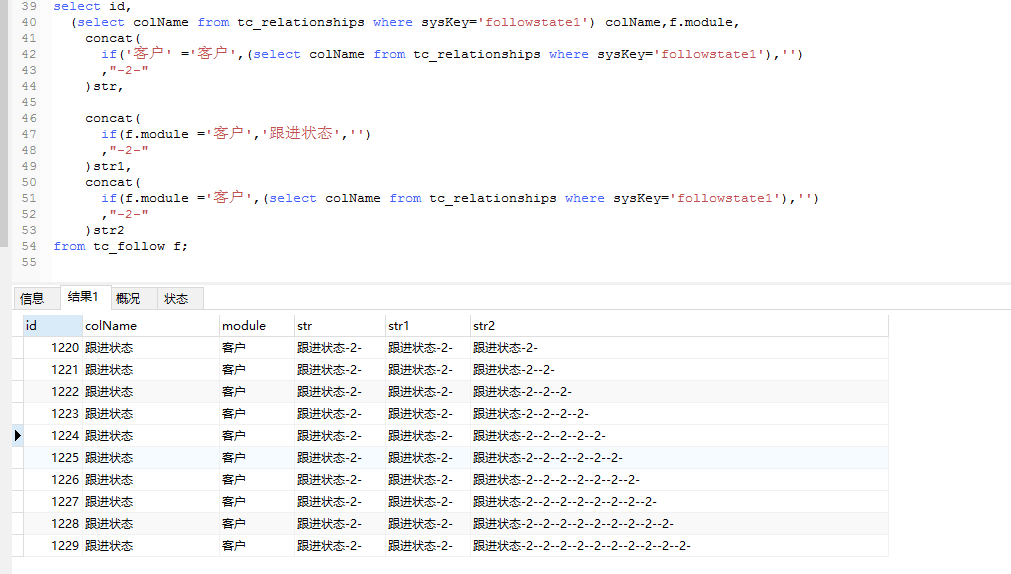
Task: Select str2 cell in row 1228
Action: coord(680,524)
